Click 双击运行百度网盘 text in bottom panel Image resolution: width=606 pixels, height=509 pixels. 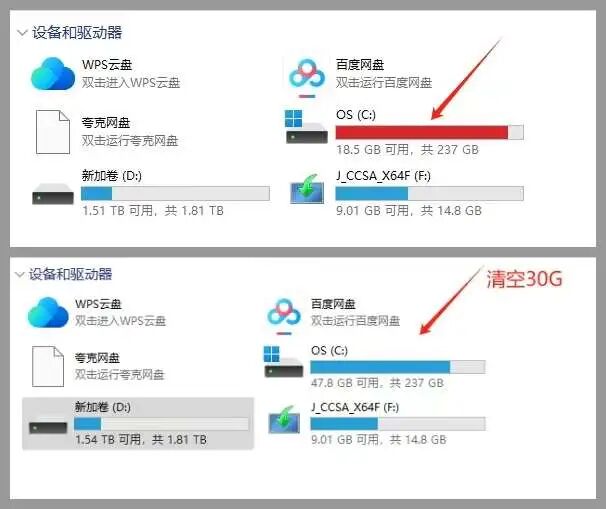(355, 320)
